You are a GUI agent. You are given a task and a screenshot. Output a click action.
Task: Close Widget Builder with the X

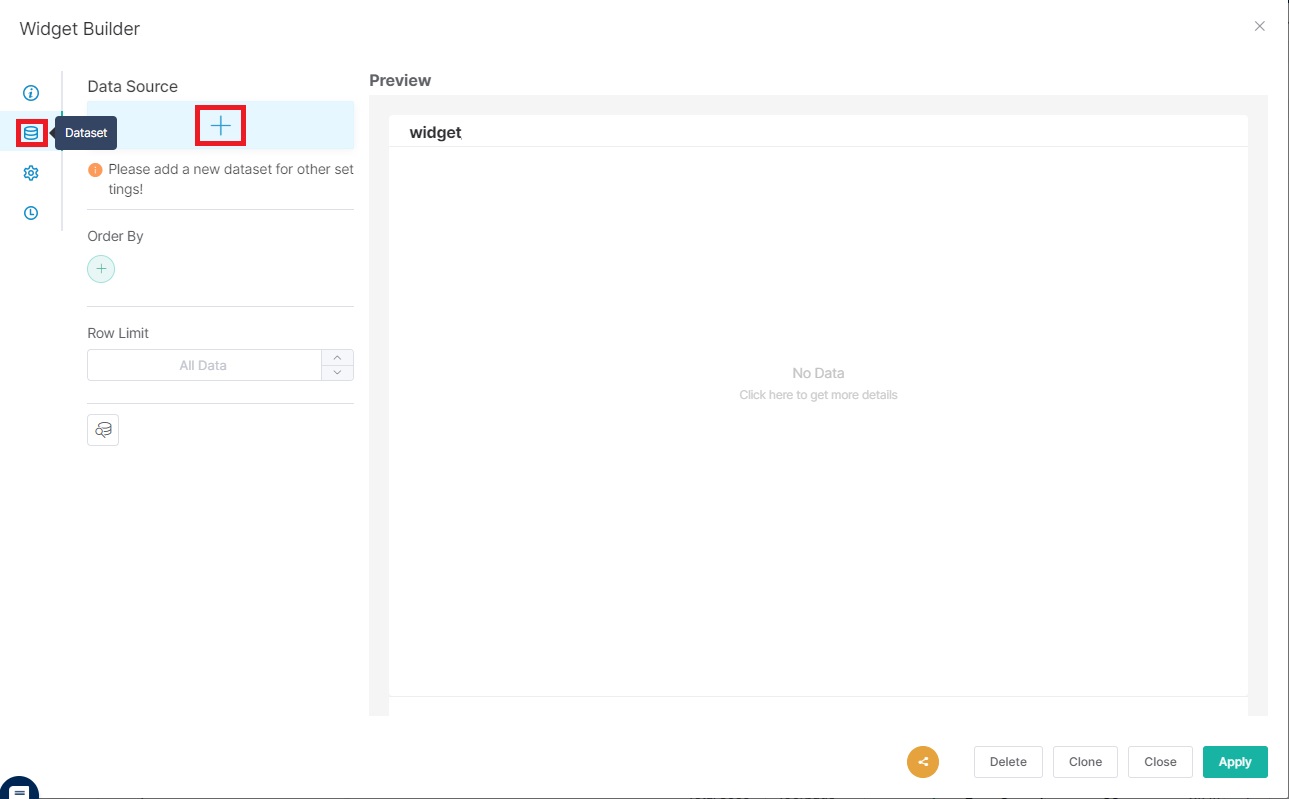(x=1259, y=27)
